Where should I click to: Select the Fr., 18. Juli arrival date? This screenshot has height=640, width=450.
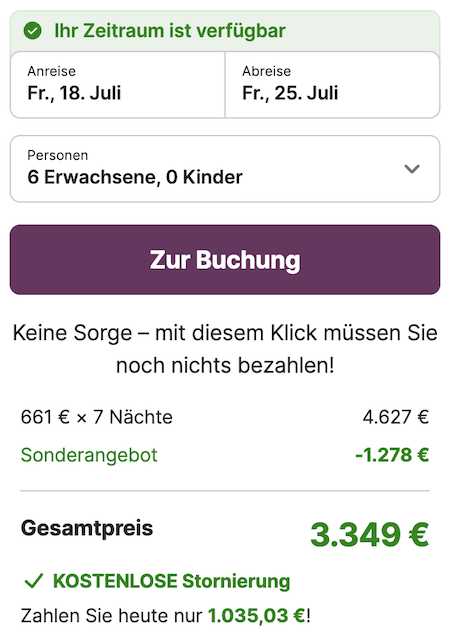coord(74,93)
